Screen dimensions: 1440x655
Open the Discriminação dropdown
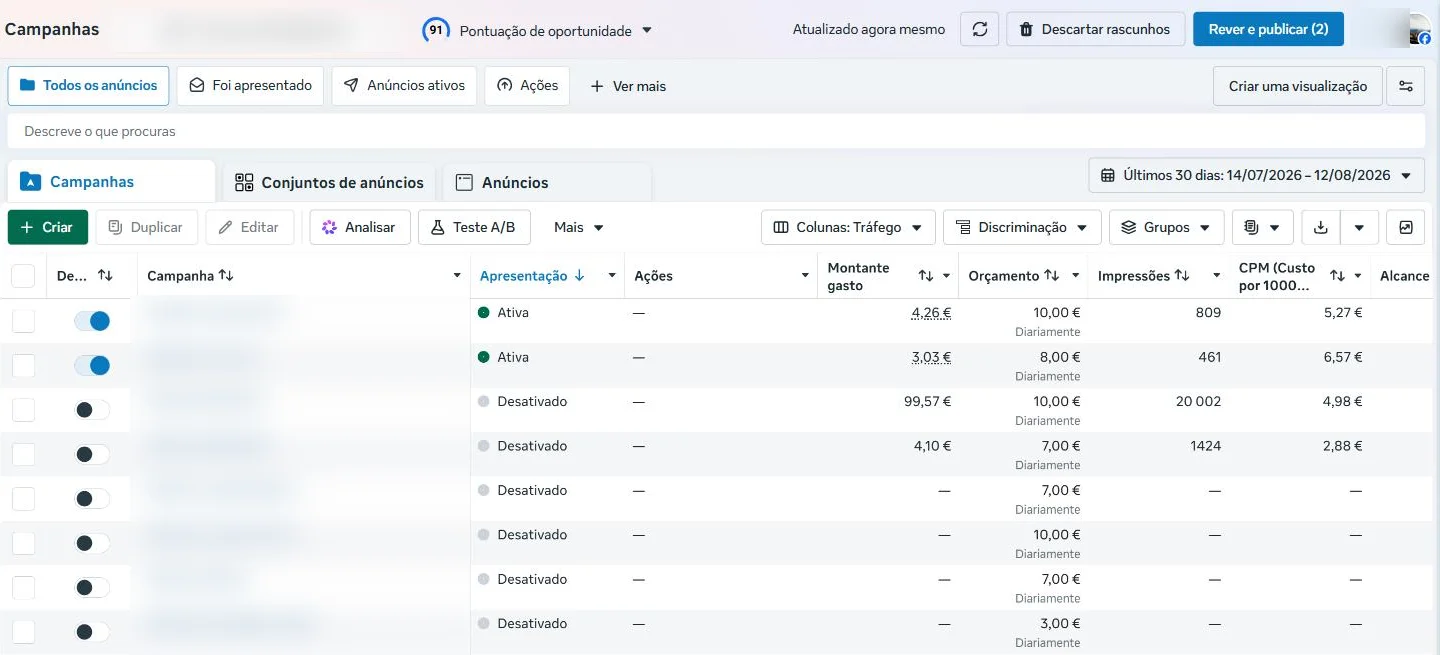[x=1022, y=227]
